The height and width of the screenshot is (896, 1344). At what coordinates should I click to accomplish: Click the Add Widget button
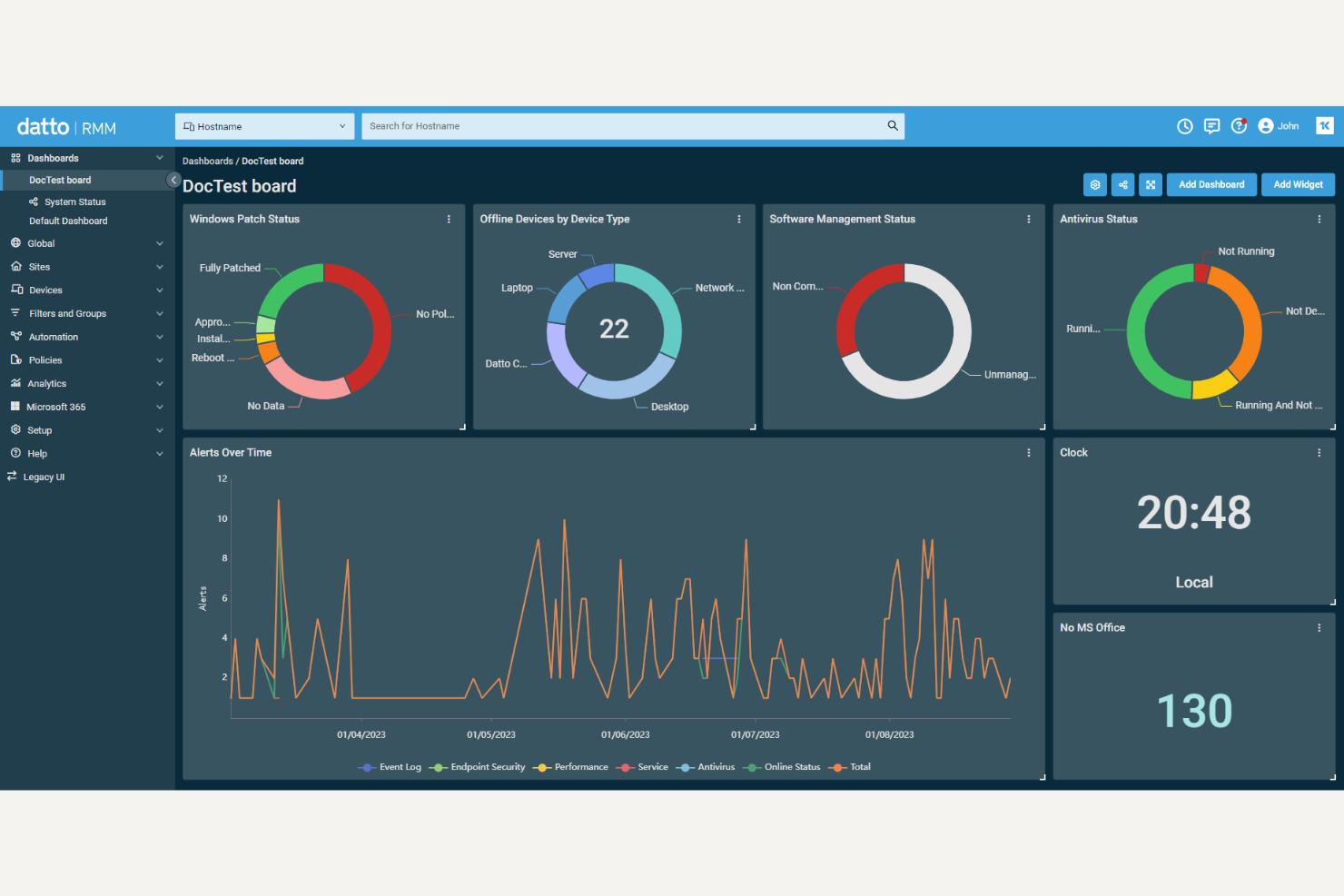(1298, 184)
